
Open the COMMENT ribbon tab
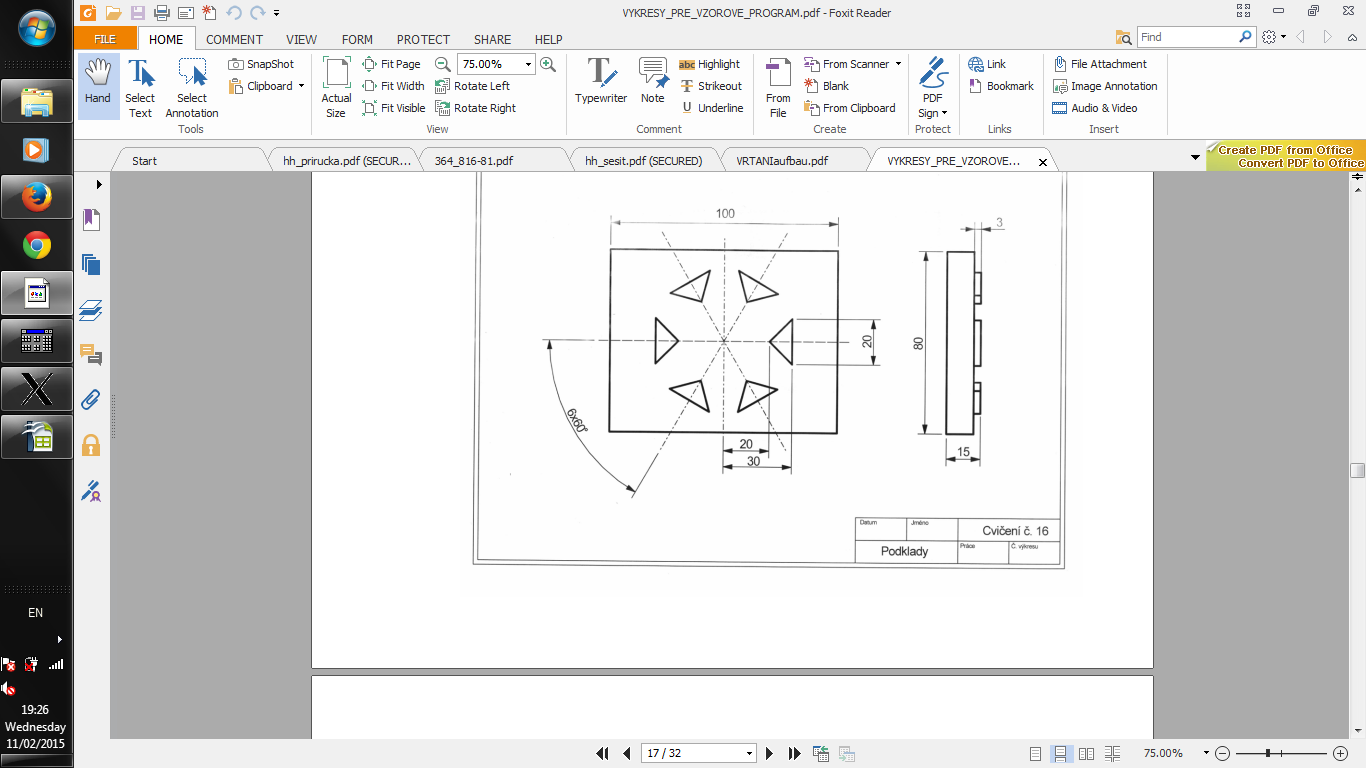pos(234,40)
